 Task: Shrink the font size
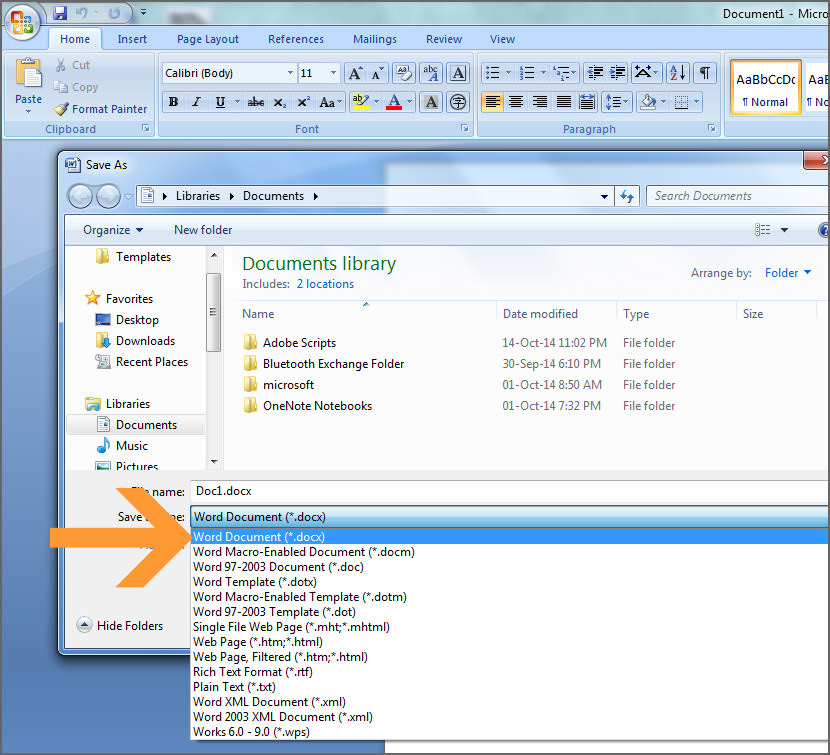[x=377, y=73]
